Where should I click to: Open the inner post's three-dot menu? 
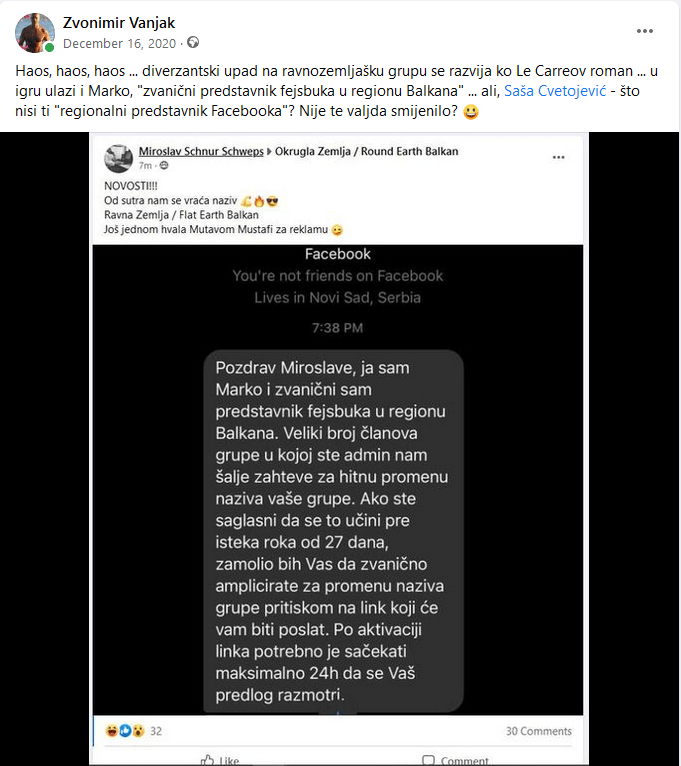click(556, 157)
